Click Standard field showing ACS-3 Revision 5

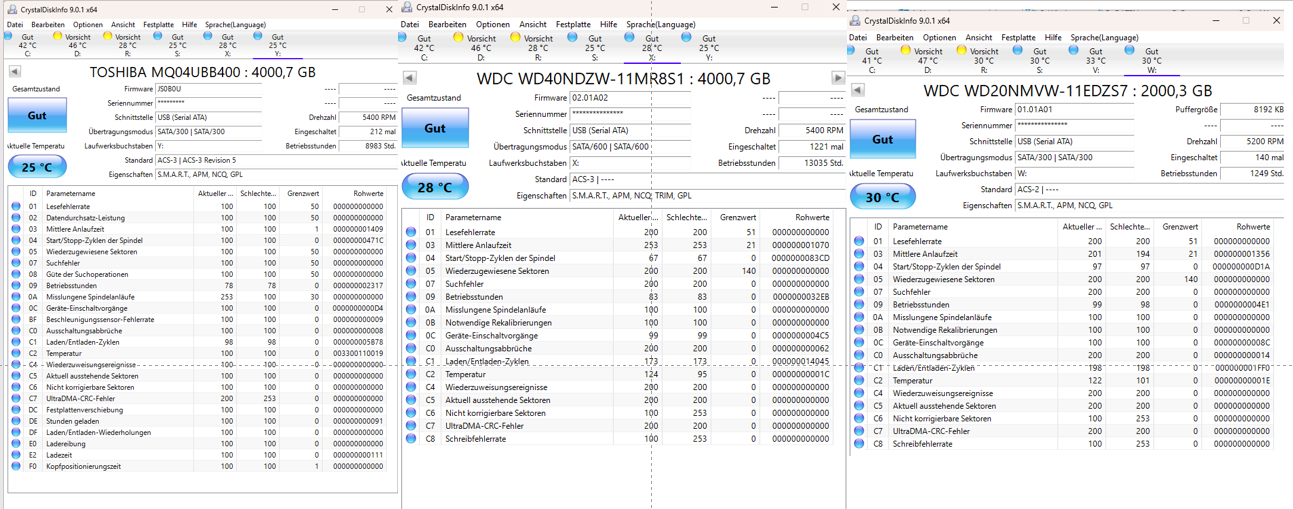(x=276, y=160)
